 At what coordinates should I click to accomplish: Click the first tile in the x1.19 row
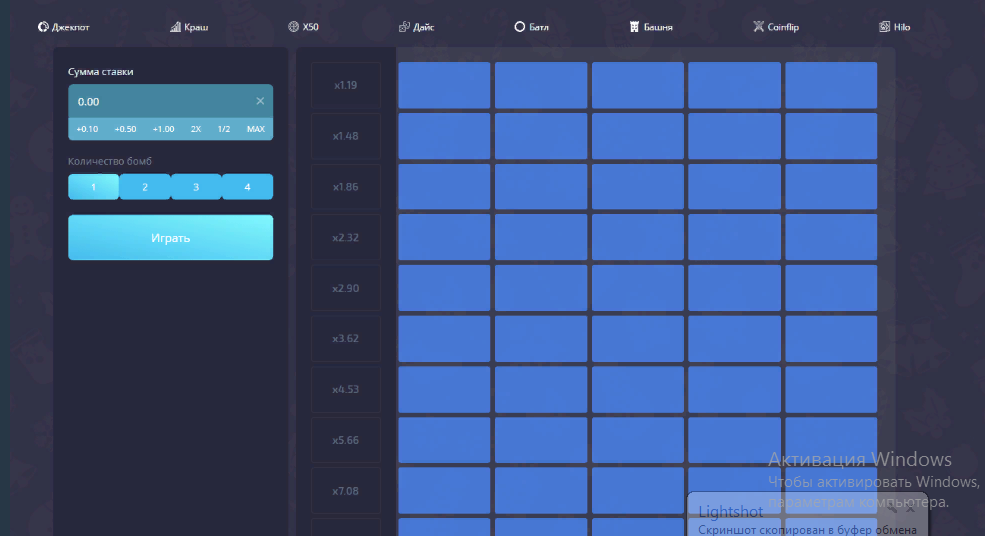tap(444, 85)
